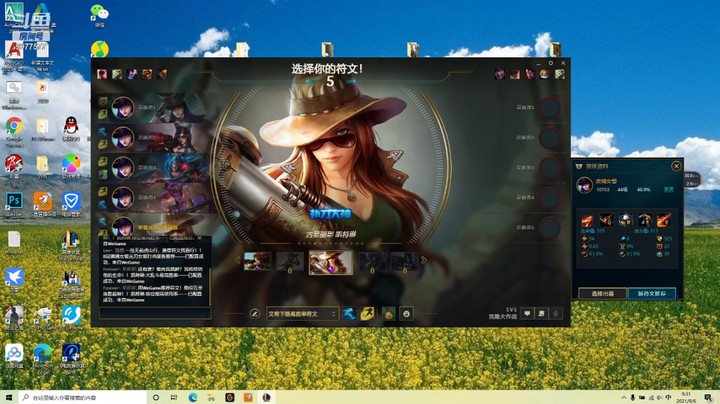Click champion portrait in hero info panel
The height and width of the screenshot is (404, 720).
click(x=585, y=185)
